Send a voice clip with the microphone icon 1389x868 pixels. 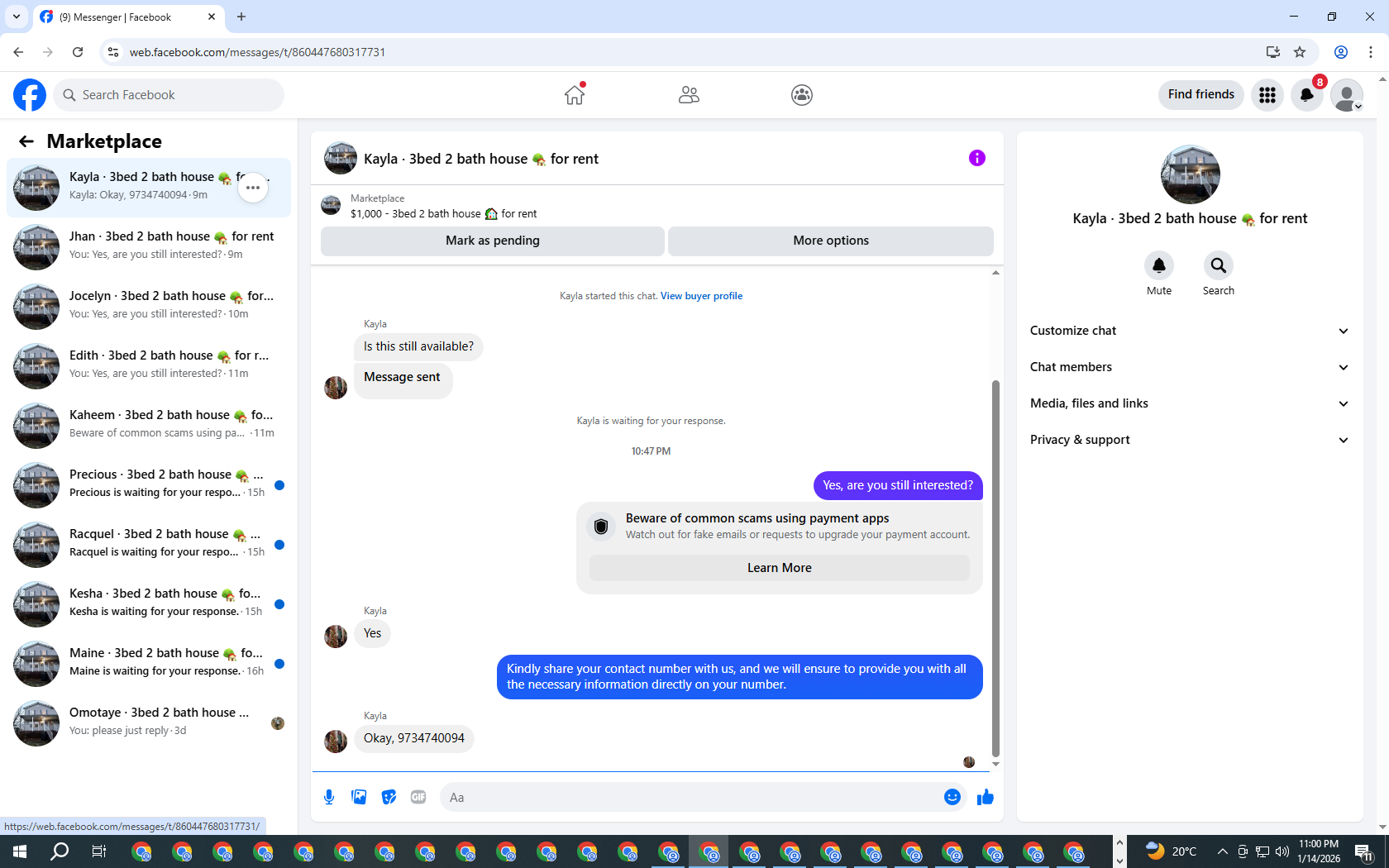tap(329, 797)
